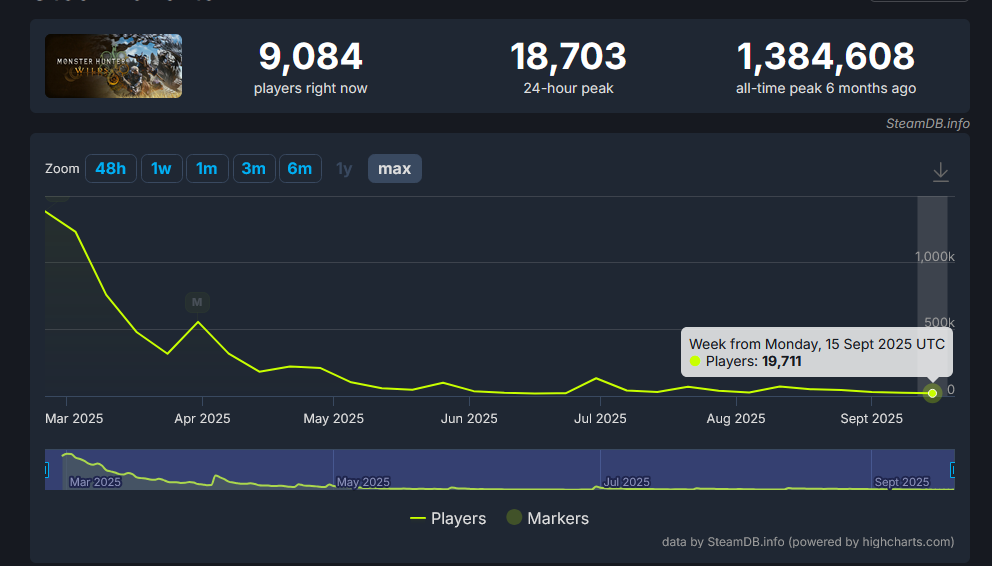This screenshot has width=992, height=566.
Task: Click the 9,084 players right now value
Action: click(x=311, y=56)
